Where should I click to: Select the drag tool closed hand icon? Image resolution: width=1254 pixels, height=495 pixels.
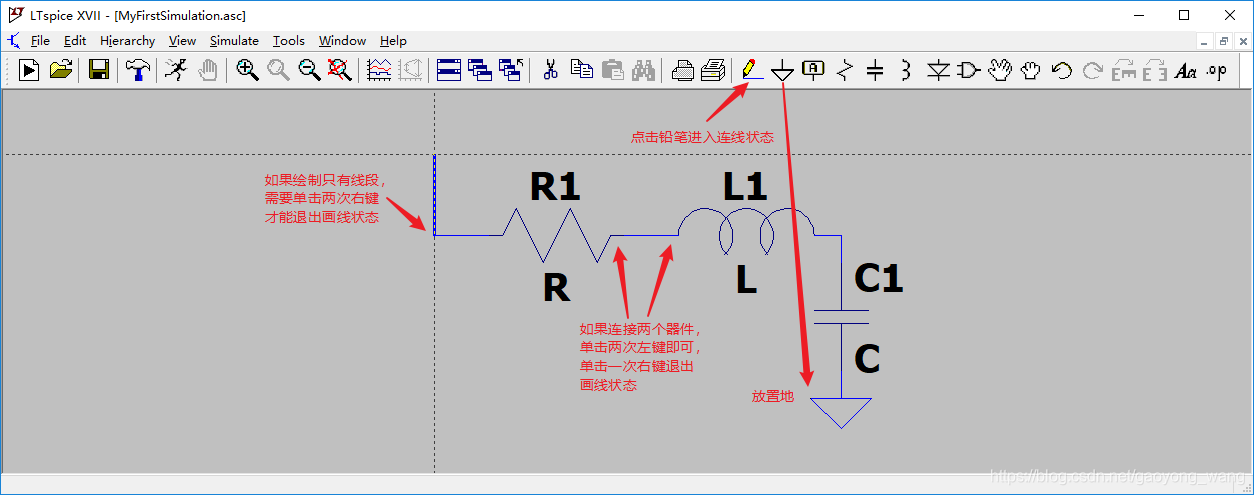point(1031,70)
